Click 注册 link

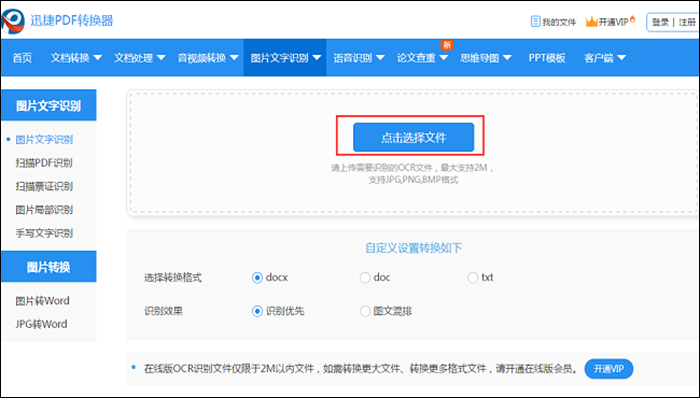click(688, 22)
